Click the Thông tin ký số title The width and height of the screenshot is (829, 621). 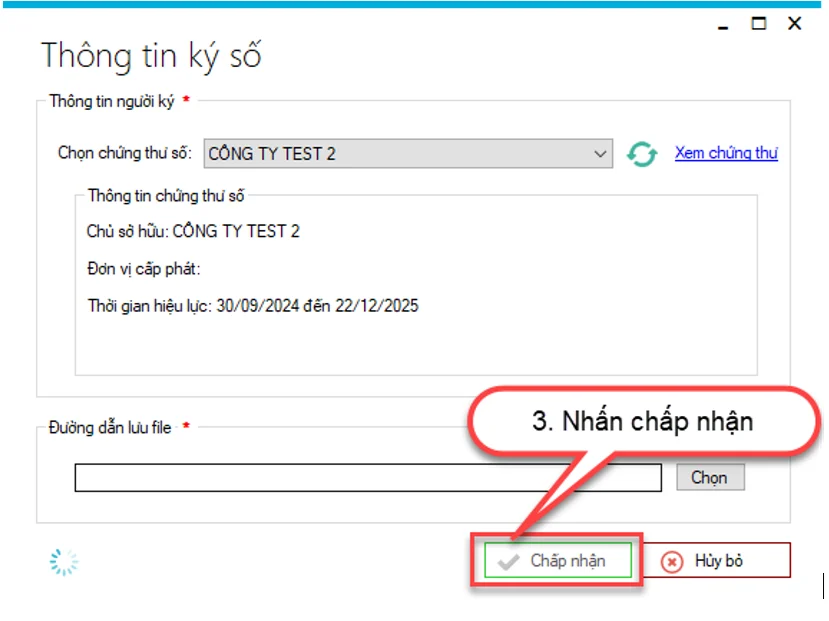tap(151, 57)
